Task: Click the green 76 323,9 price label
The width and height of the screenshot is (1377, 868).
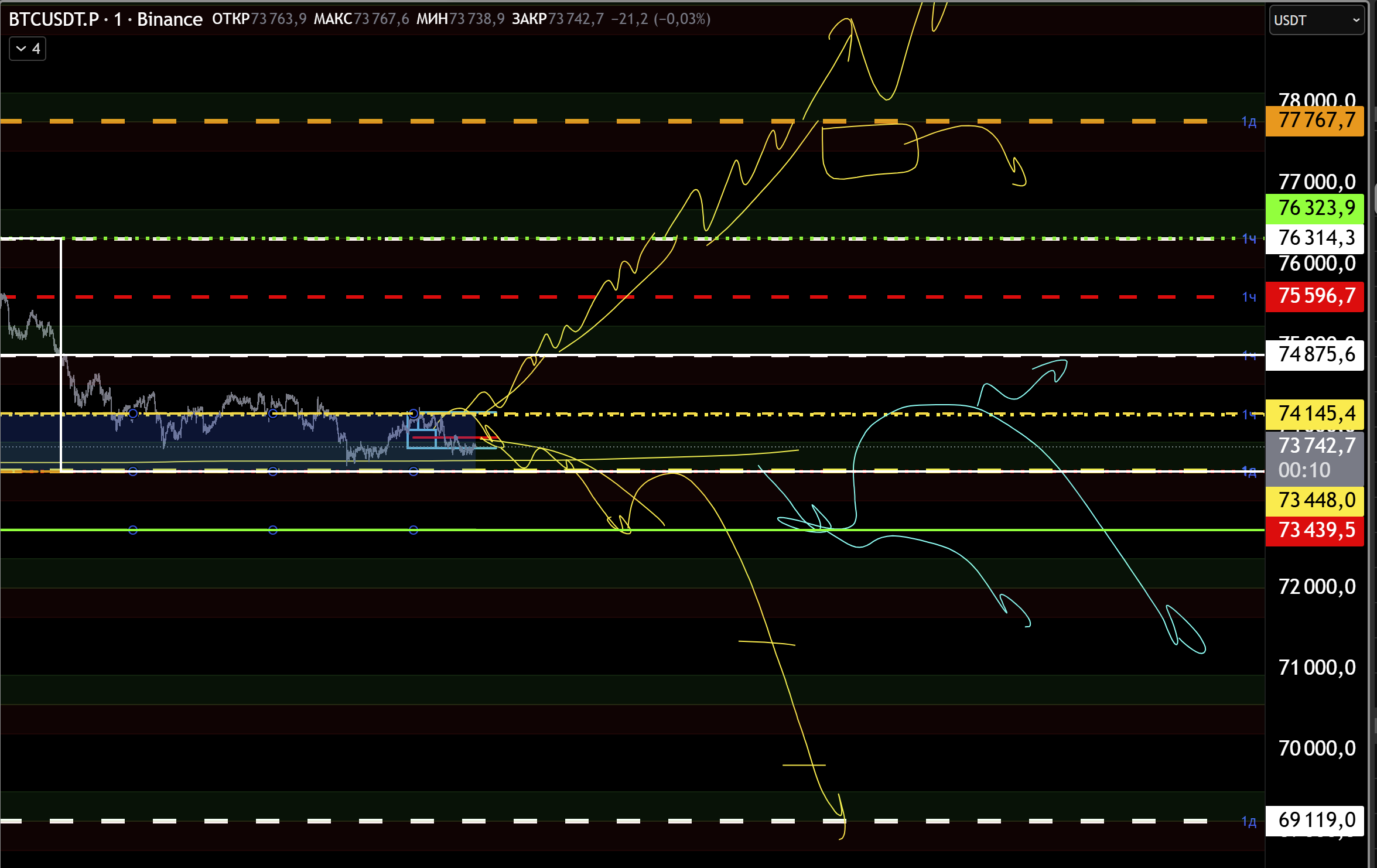Action: tap(1315, 208)
